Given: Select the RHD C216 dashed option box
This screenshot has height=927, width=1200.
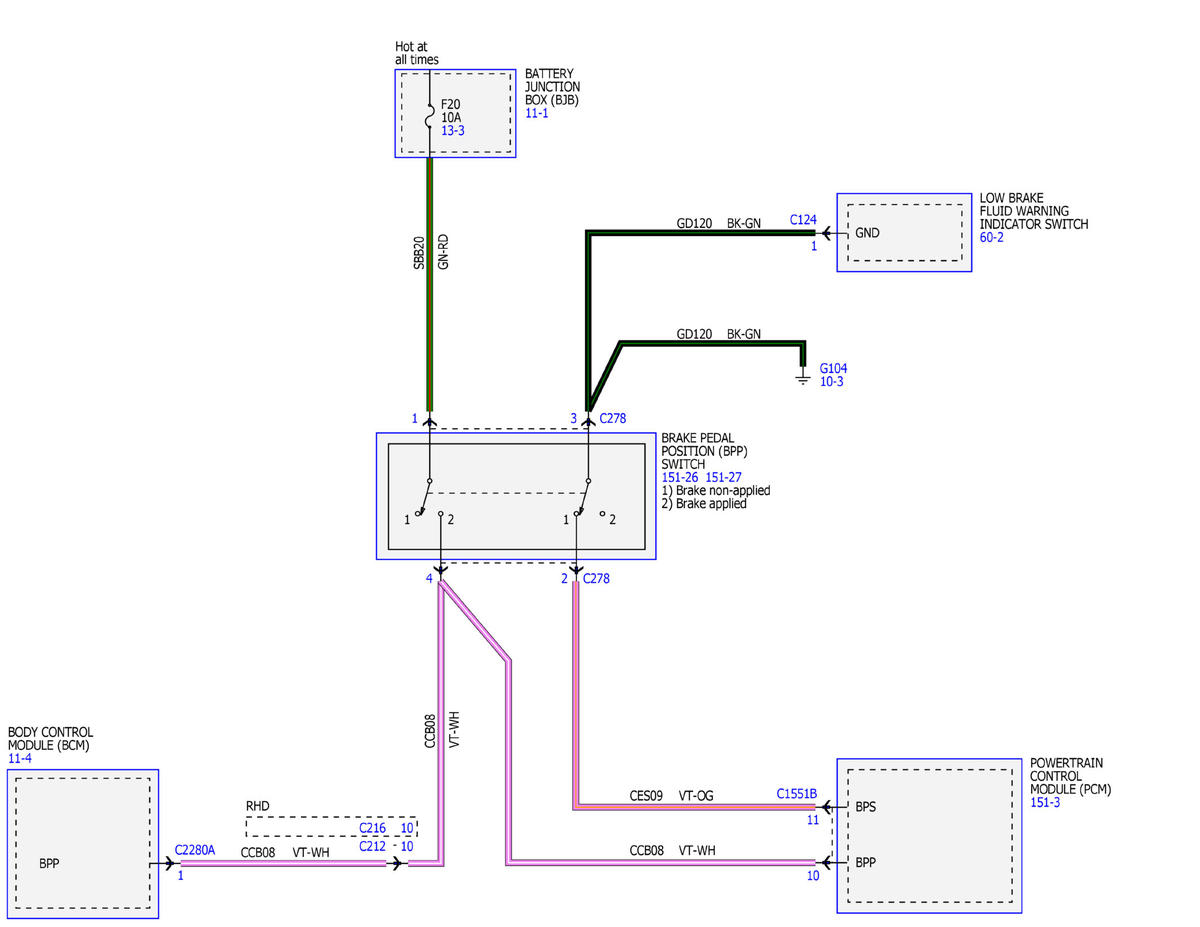Looking at the screenshot, I should [331, 827].
